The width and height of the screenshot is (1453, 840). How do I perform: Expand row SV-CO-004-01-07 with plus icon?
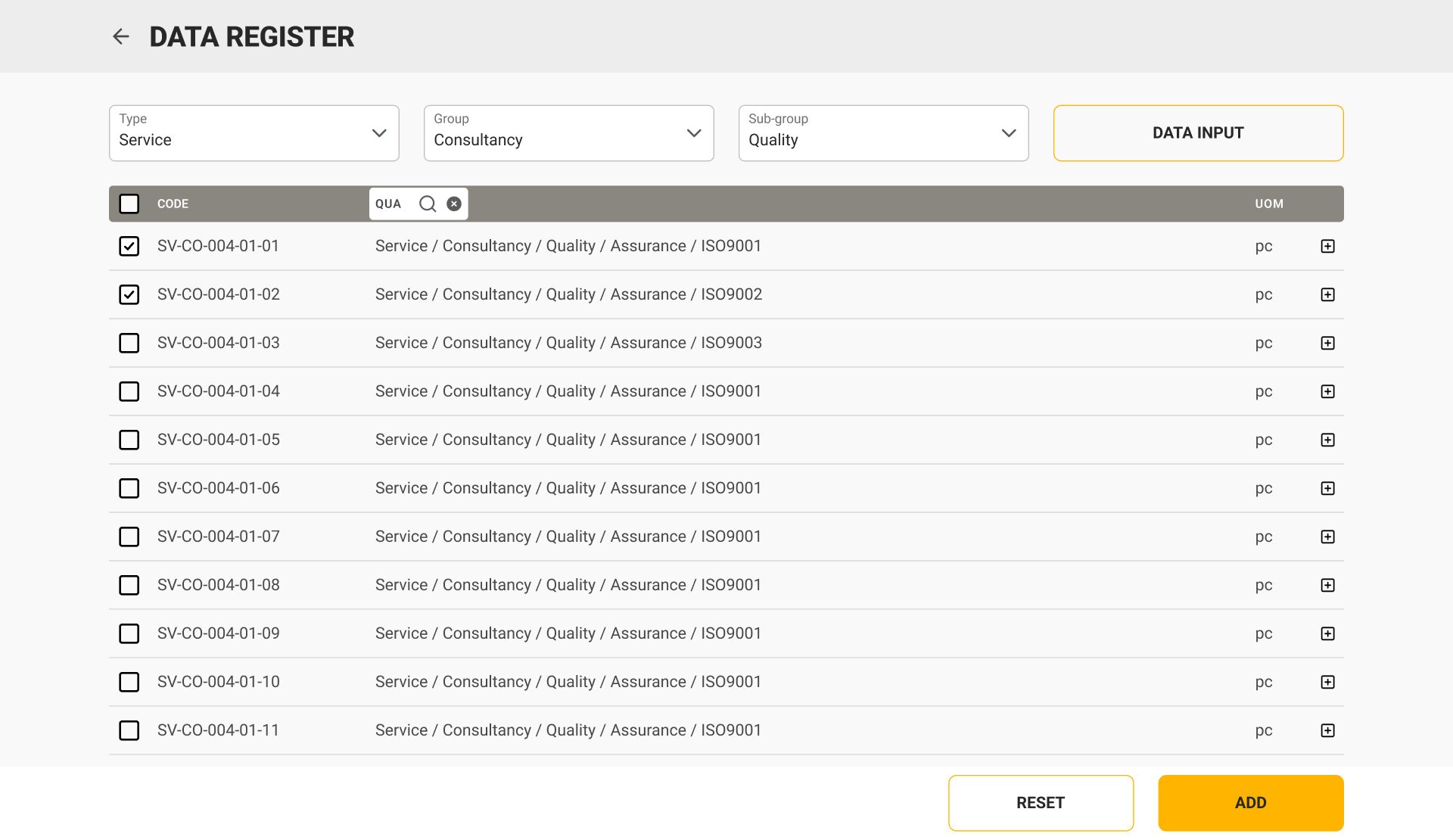(x=1327, y=537)
